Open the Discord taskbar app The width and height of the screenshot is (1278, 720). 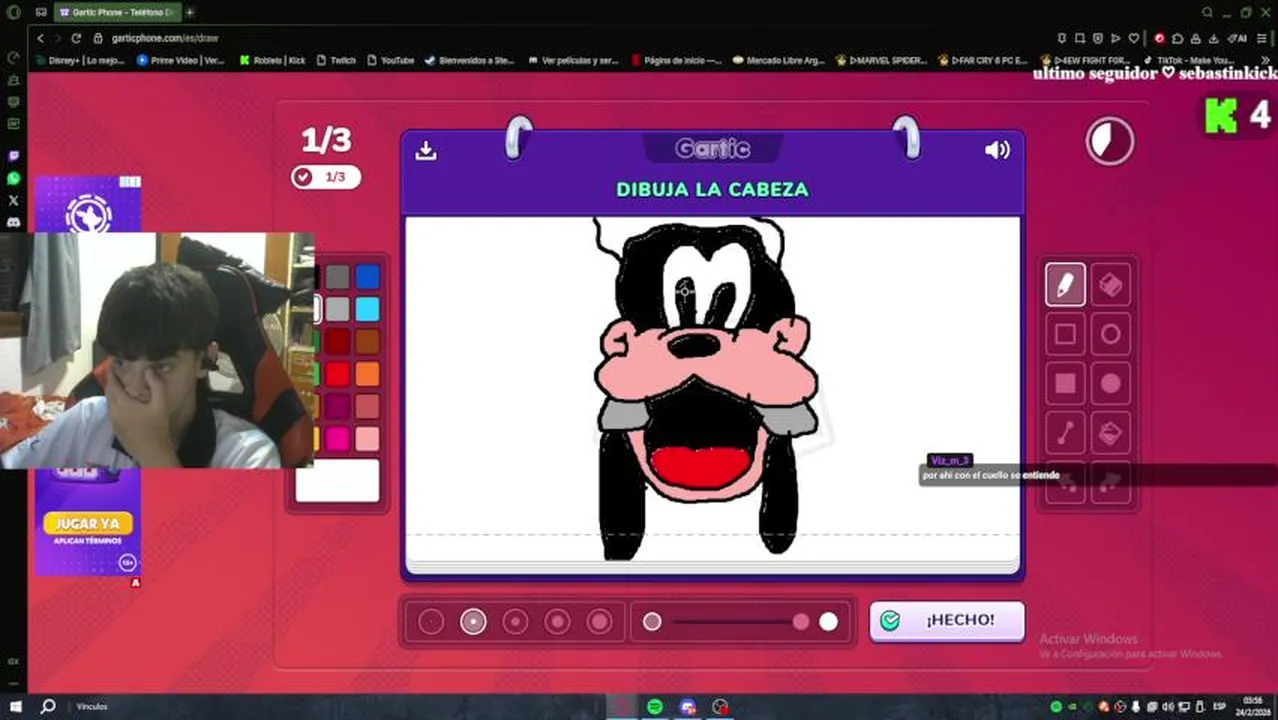tap(688, 707)
